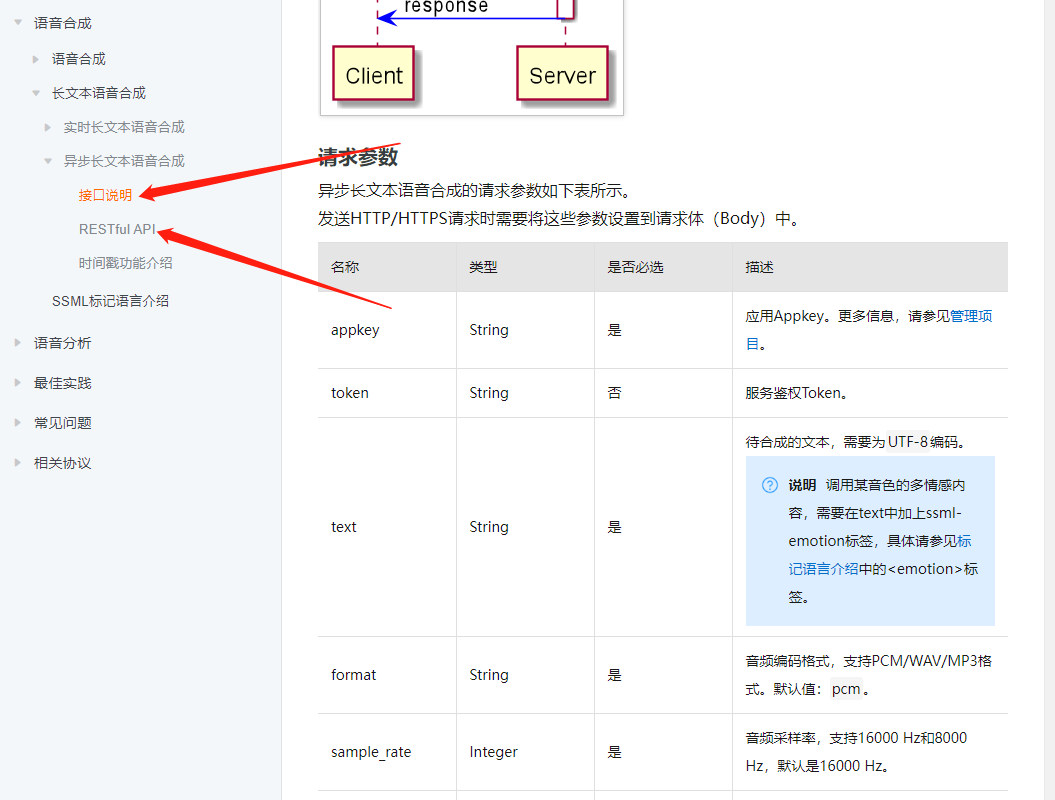Viewport: 1055px width, 800px height.
Task: Open 时间戳功能介绍 in the sidebar
Action: (125, 263)
